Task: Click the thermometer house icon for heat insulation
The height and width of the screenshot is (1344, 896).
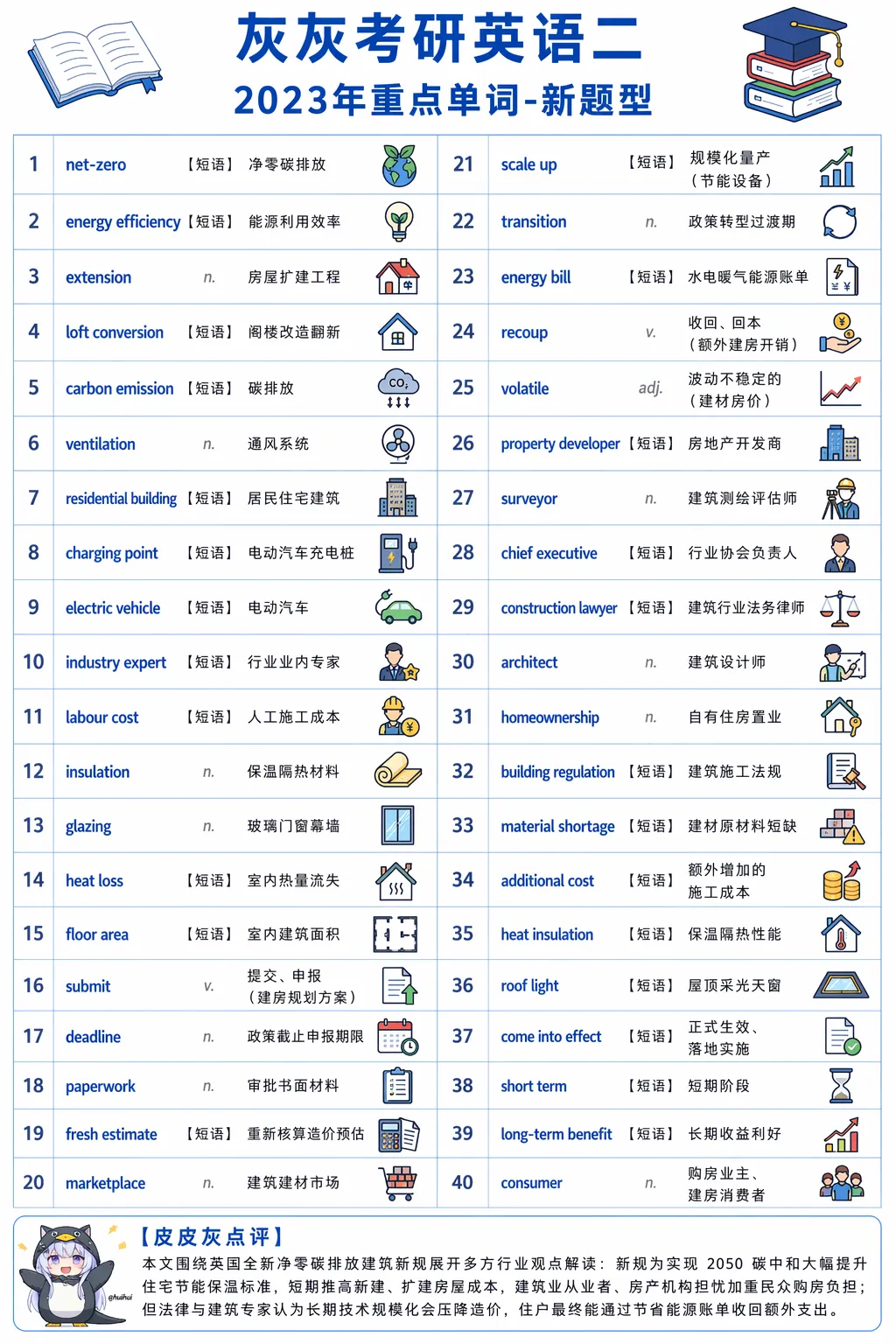Action: point(841,934)
